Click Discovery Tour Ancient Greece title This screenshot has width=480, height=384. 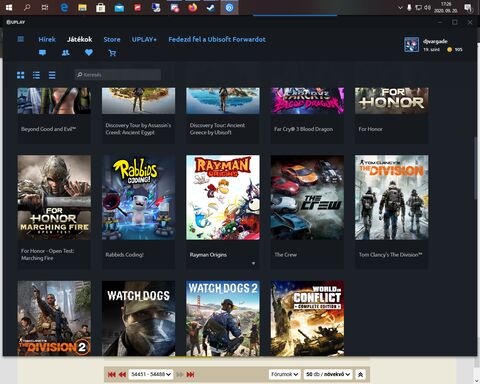pyautogui.click(x=217, y=129)
